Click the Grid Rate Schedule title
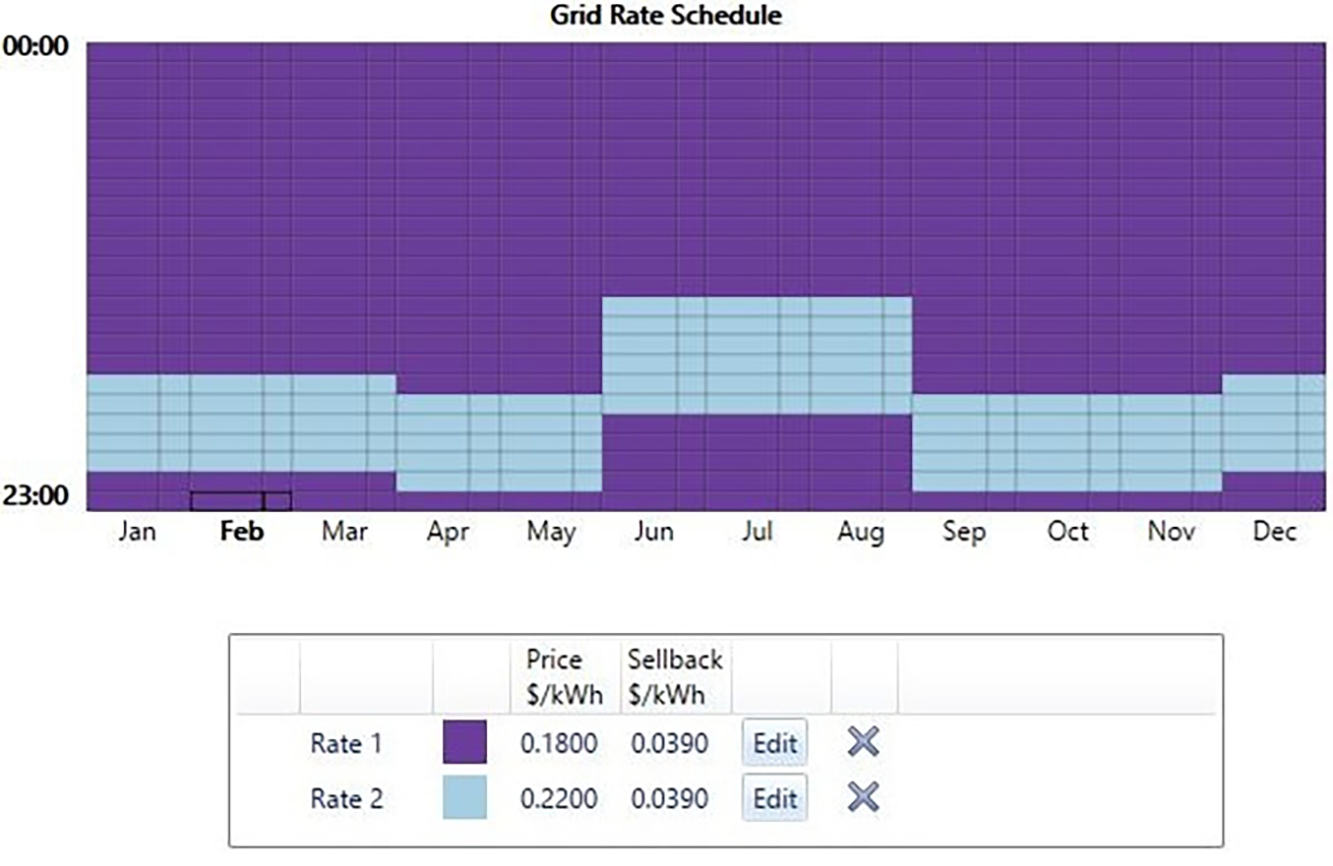Viewport: 1333px width, 866px height. pos(666,16)
